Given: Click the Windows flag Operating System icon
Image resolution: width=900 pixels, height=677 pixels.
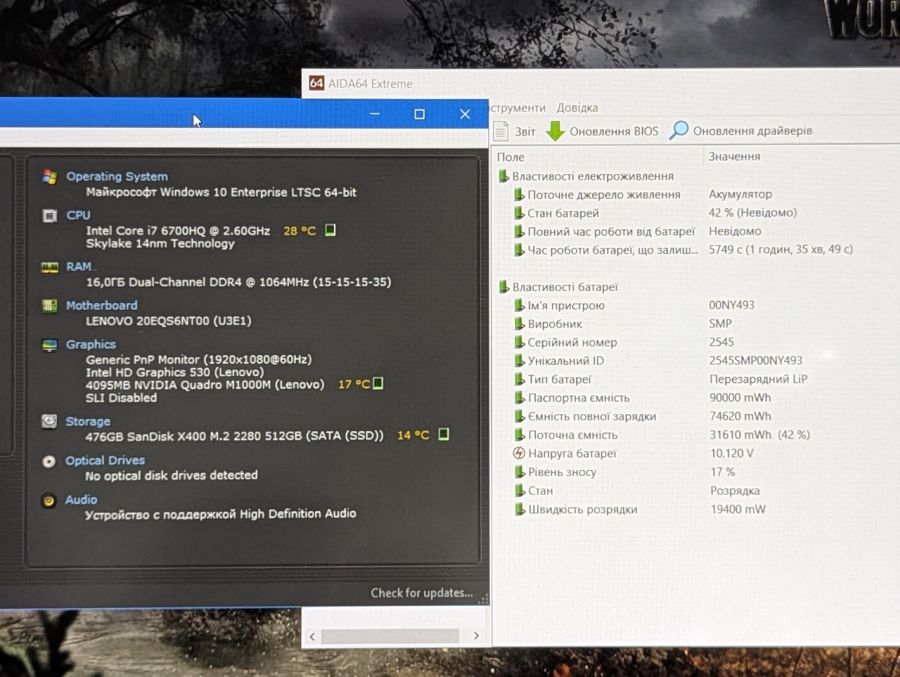Looking at the screenshot, I should pos(50,177).
